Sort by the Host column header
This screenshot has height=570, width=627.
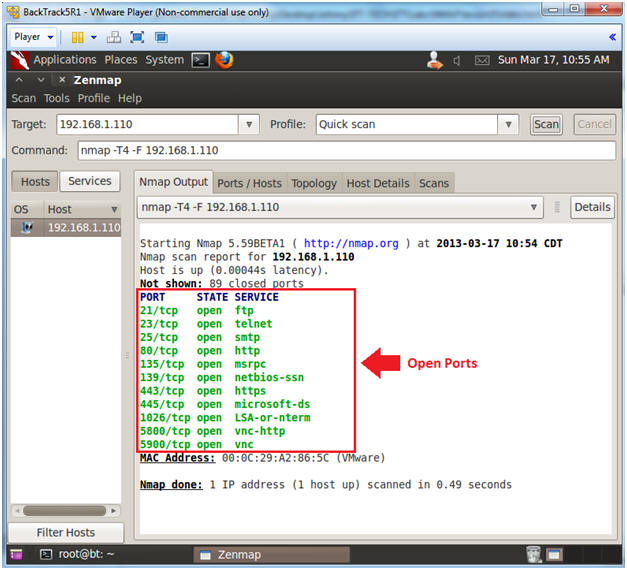click(x=82, y=210)
